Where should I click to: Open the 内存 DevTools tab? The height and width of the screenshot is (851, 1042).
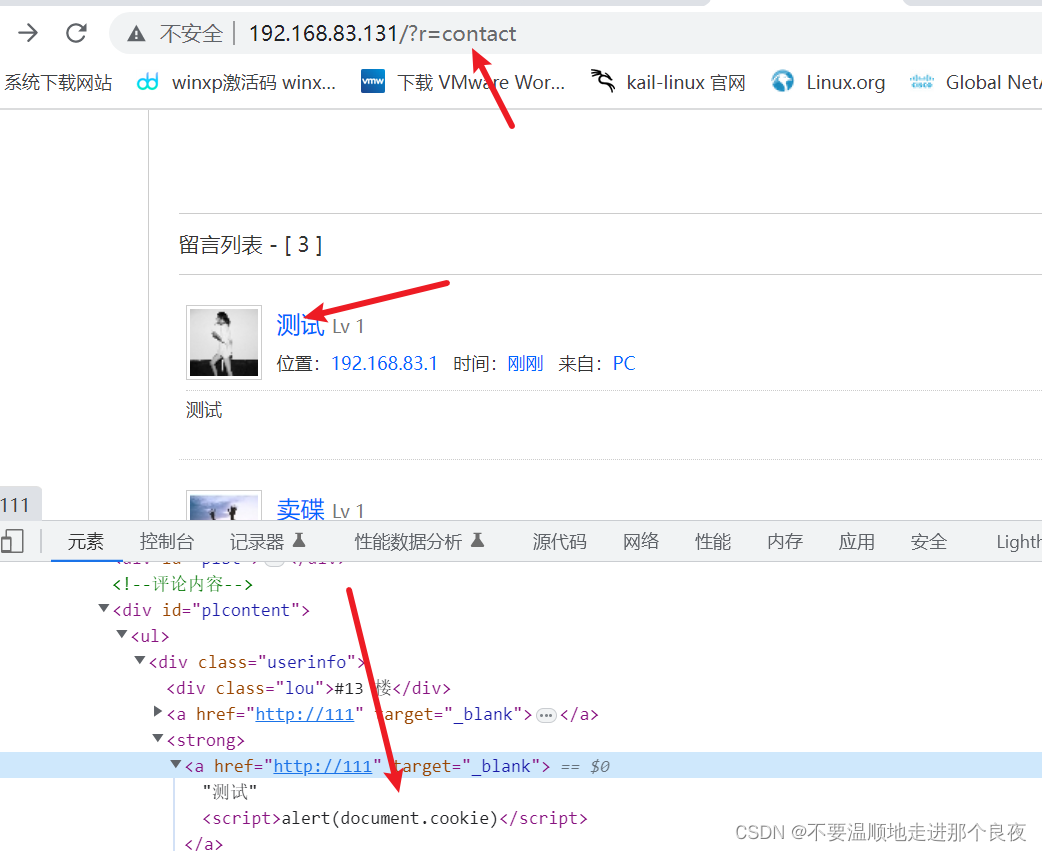[785, 541]
